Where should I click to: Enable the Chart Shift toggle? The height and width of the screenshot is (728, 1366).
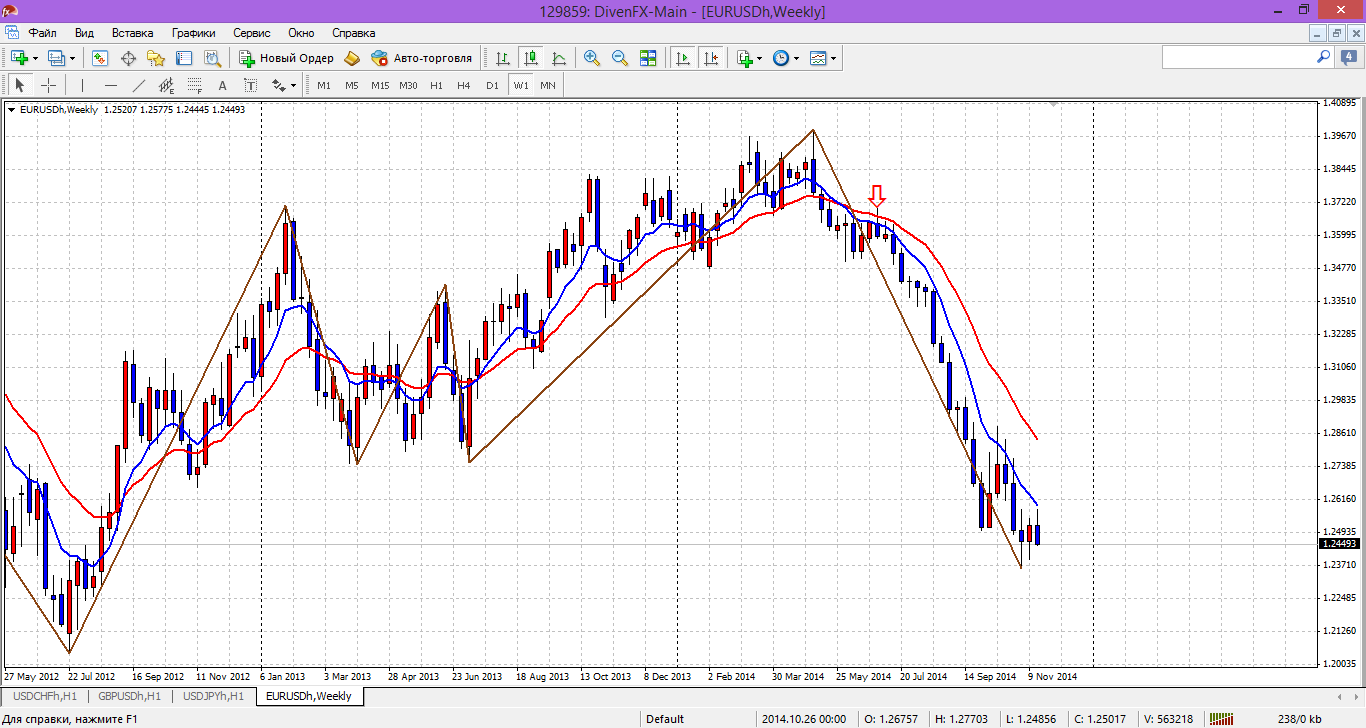[711, 58]
